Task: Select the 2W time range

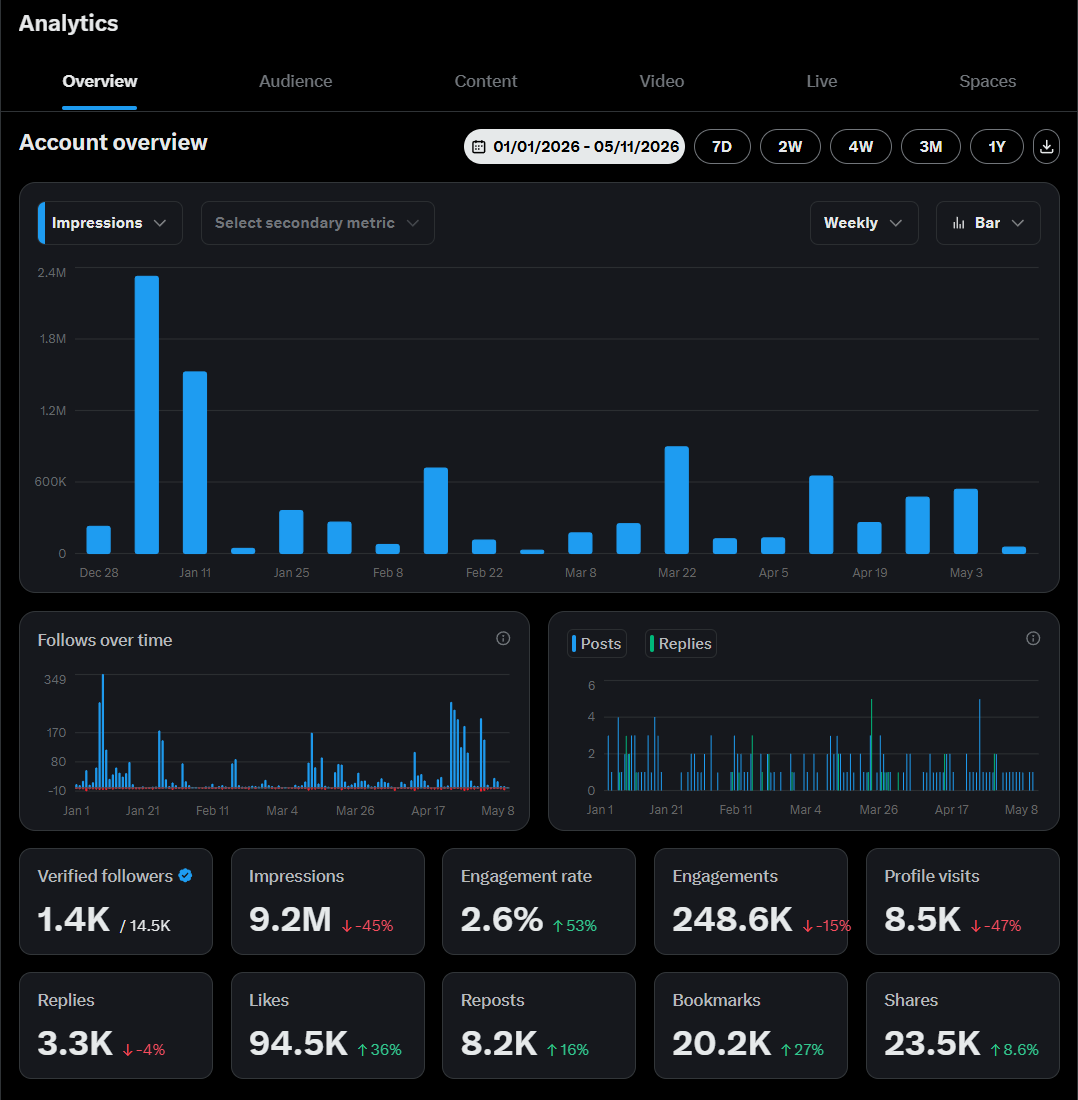Action: click(x=790, y=147)
